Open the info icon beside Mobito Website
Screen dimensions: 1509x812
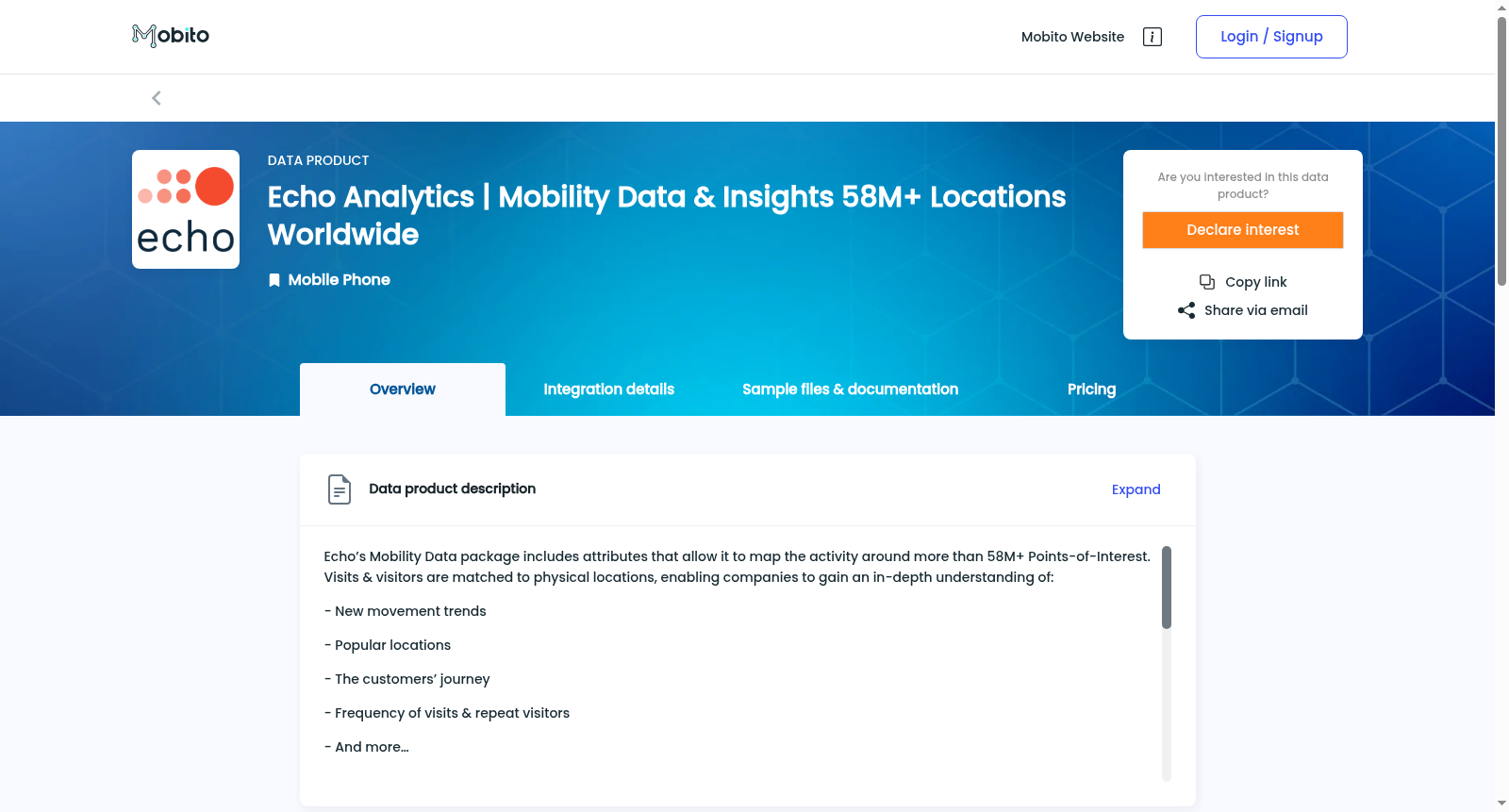click(1152, 37)
